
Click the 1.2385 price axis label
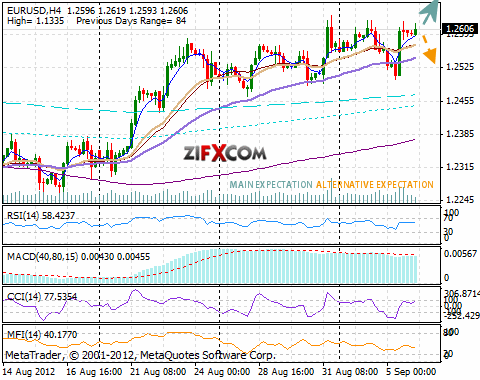tap(460, 134)
